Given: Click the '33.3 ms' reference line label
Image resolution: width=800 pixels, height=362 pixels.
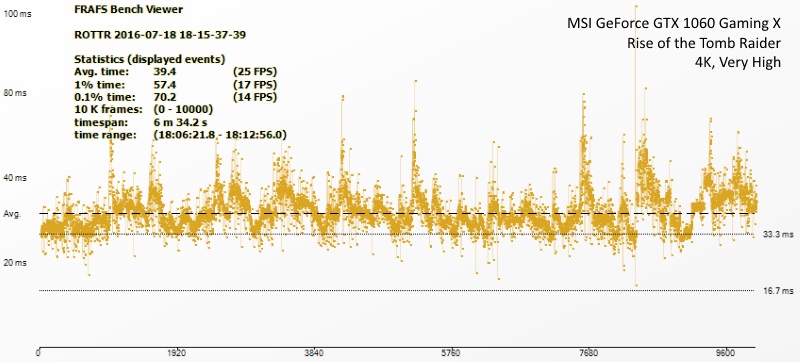Looking at the screenshot, I should 778,235.
